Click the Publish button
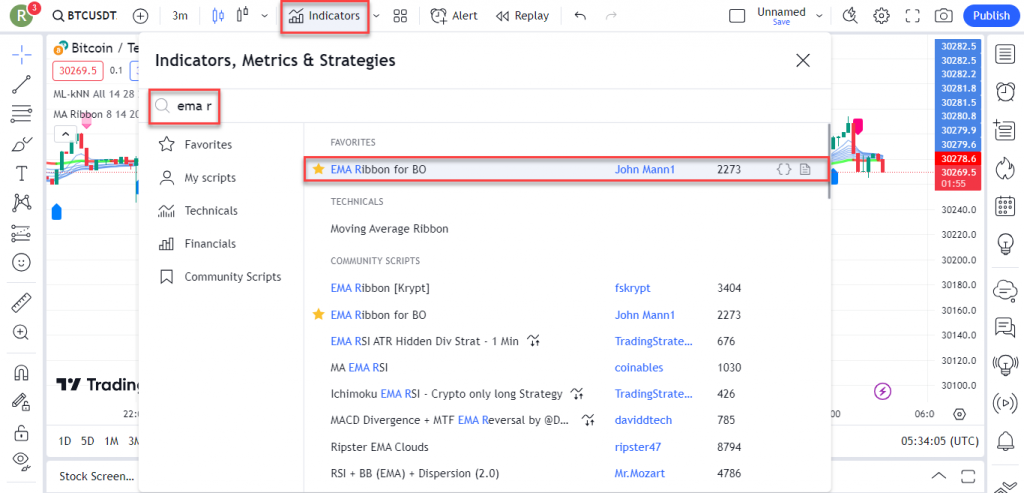1024x493 pixels. (x=991, y=16)
